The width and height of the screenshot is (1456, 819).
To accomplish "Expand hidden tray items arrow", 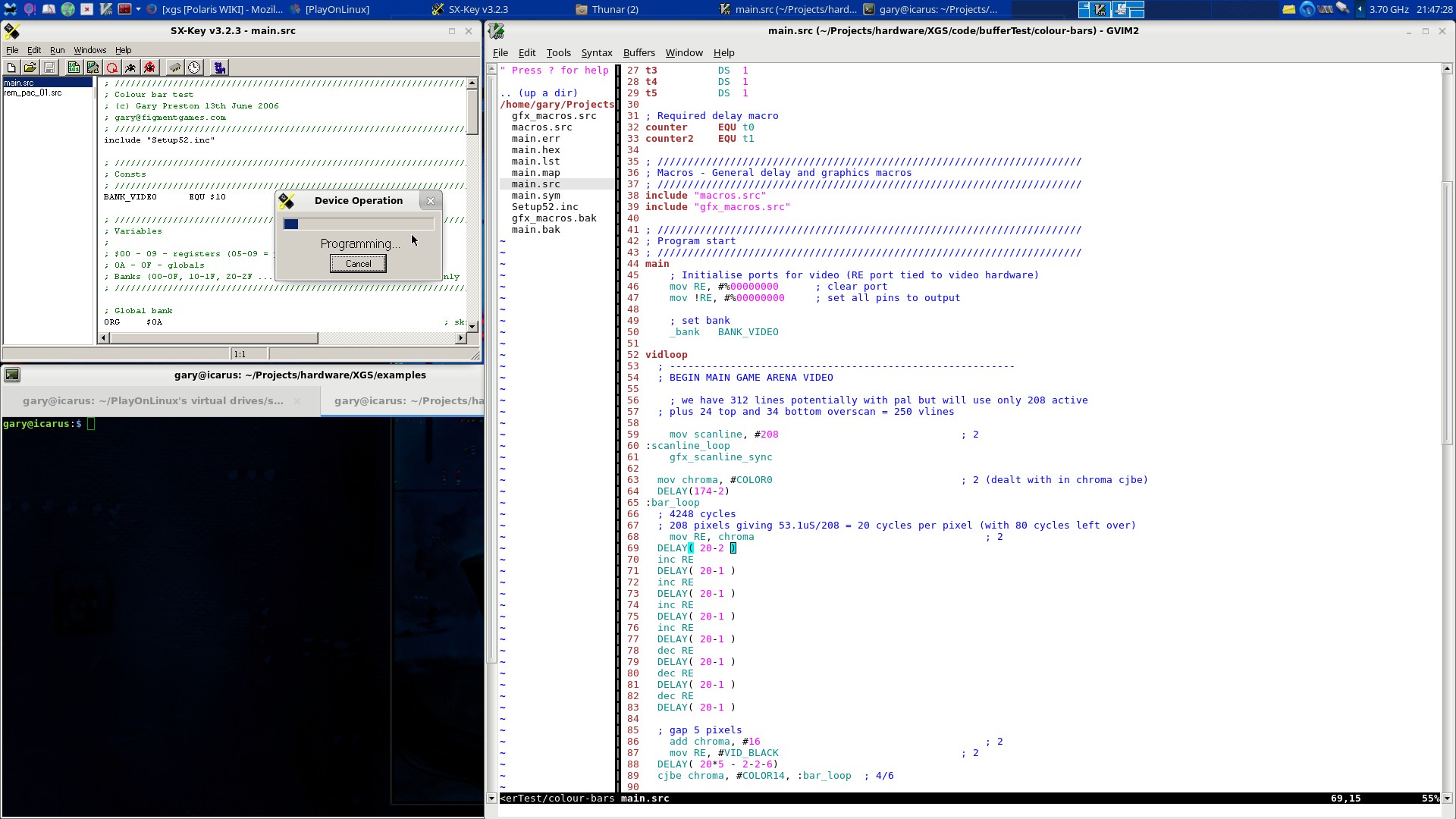I will coord(1360,9).
